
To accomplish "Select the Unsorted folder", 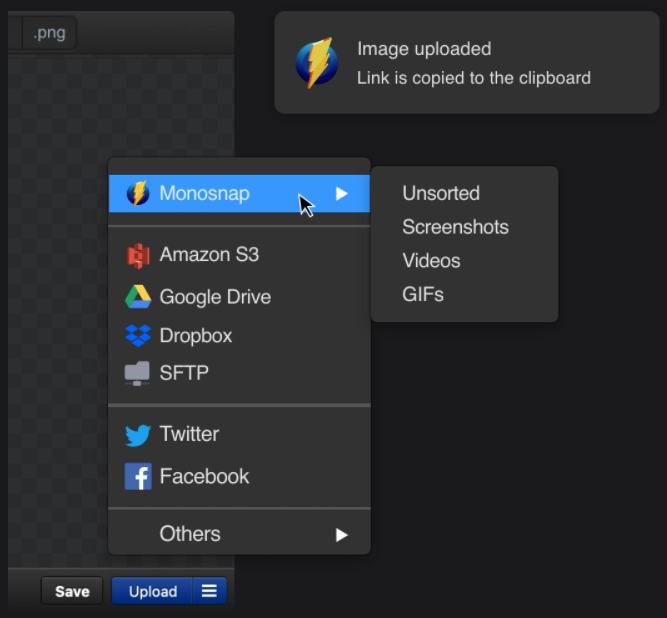I will (x=465, y=194).
